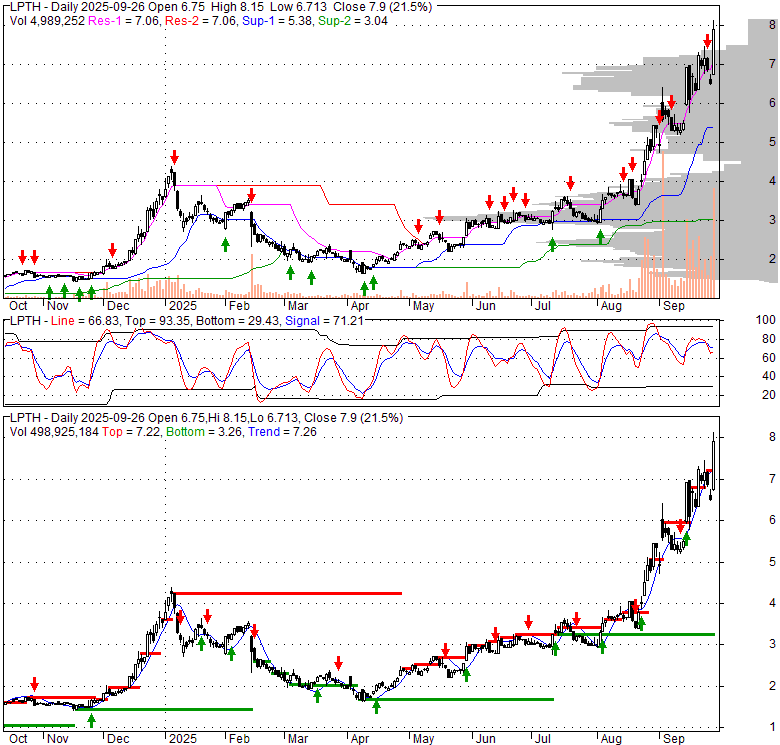
Task: Click the 'Sep' label on bottom chart time axis
Action: click(674, 739)
